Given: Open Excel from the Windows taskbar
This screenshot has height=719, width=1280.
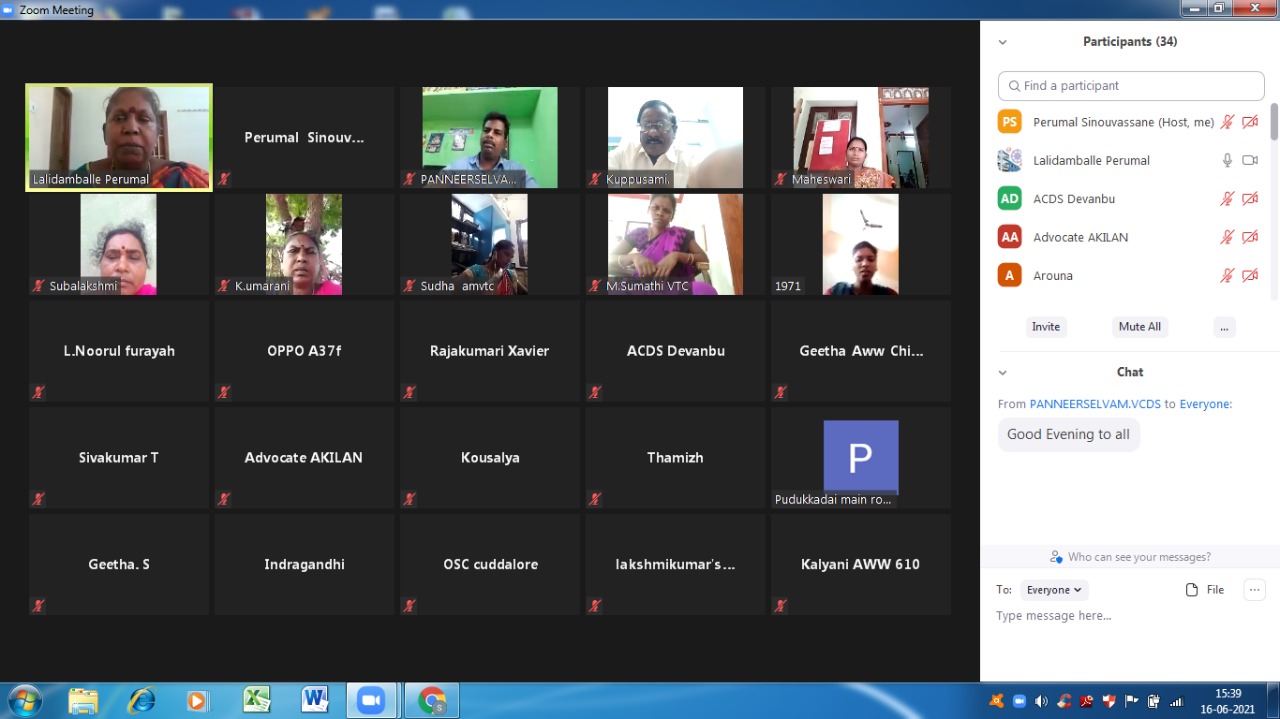Looking at the screenshot, I should [x=256, y=701].
